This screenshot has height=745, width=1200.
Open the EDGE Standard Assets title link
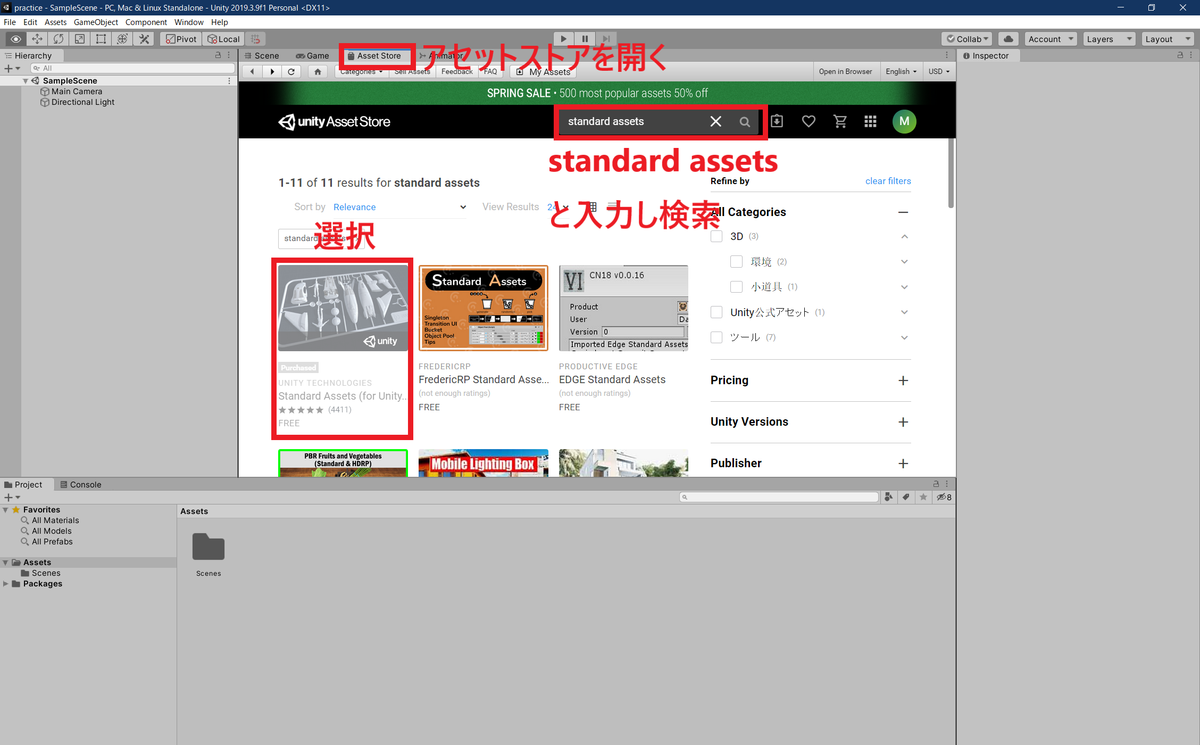point(612,380)
